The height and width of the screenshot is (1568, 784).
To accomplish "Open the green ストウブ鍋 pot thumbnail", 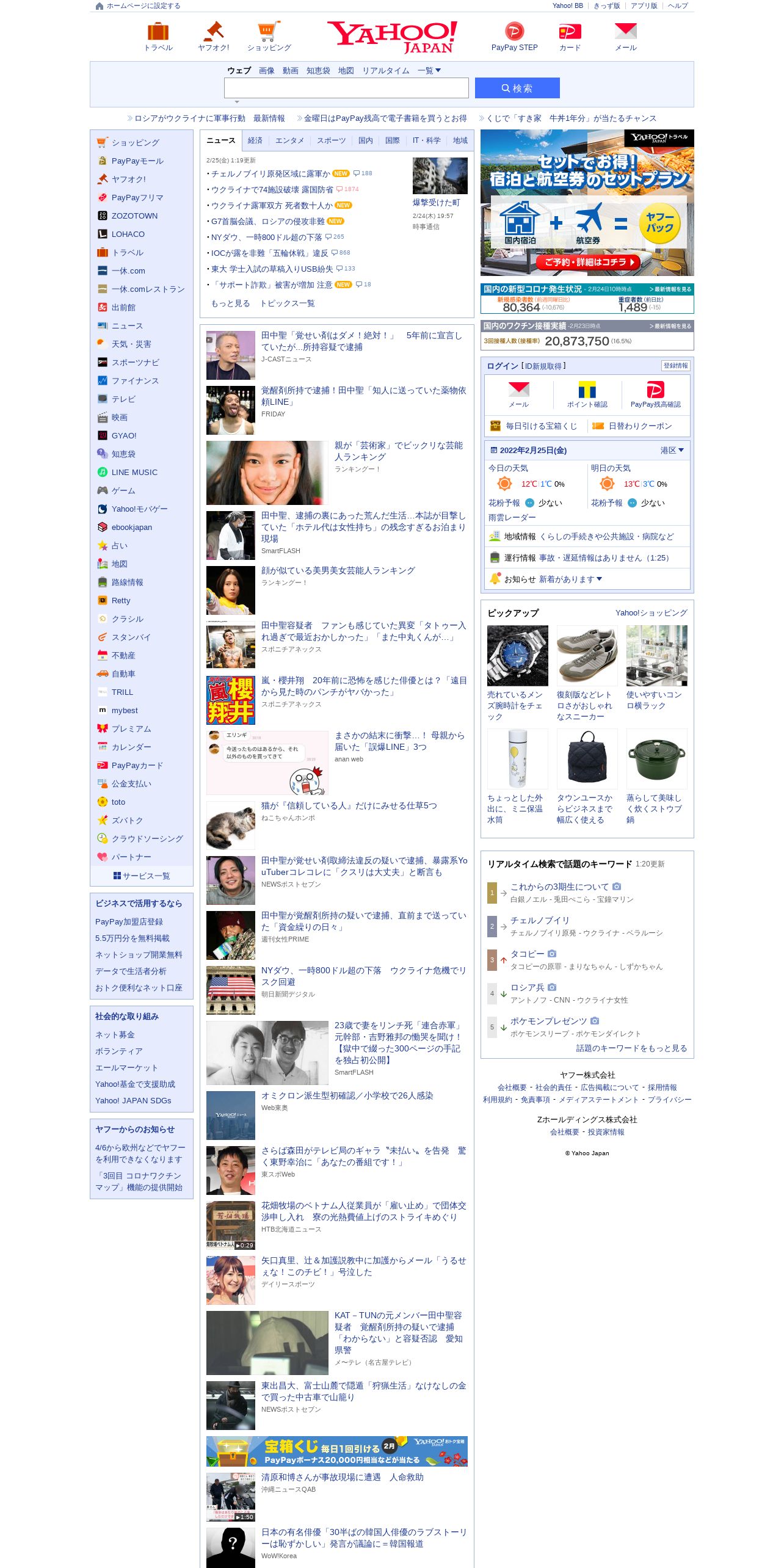I will tap(656, 759).
